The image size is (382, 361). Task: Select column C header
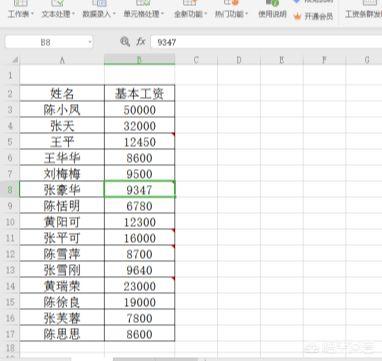point(196,60)
